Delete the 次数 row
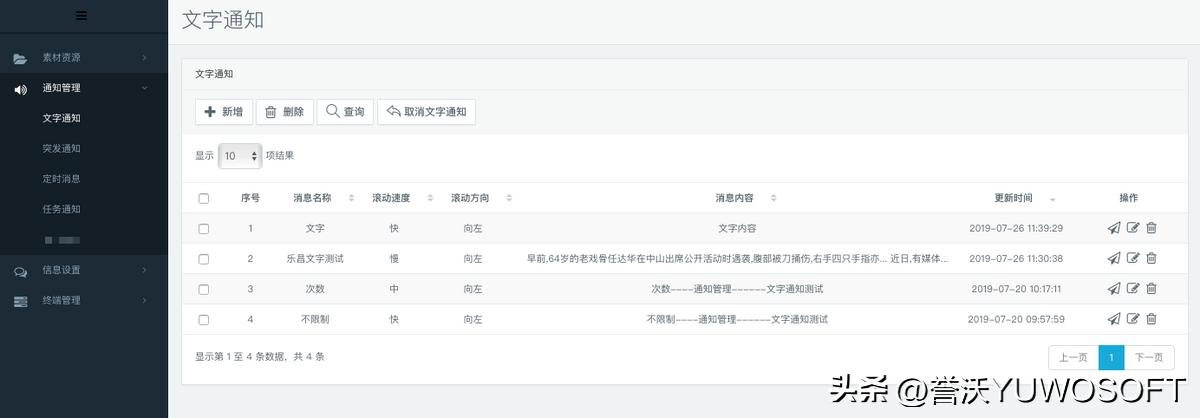 [1151, 289]
